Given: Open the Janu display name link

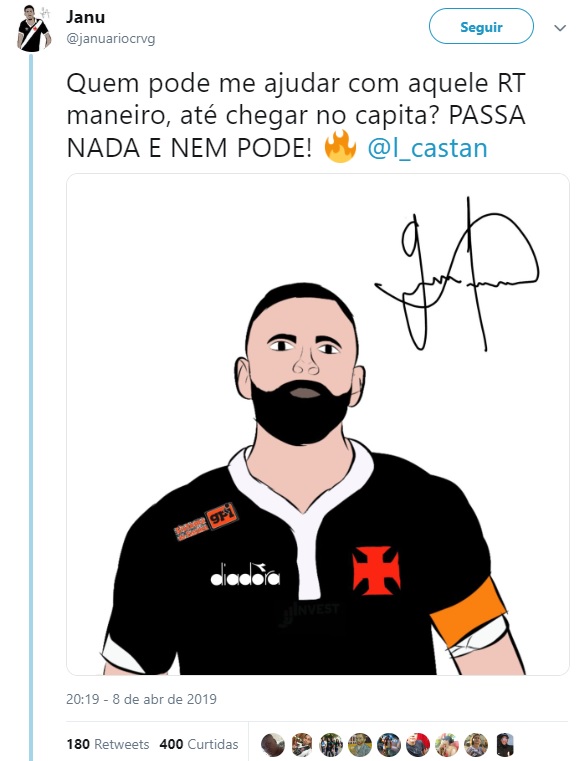Looking at the screenshot, I should (85, 17).
